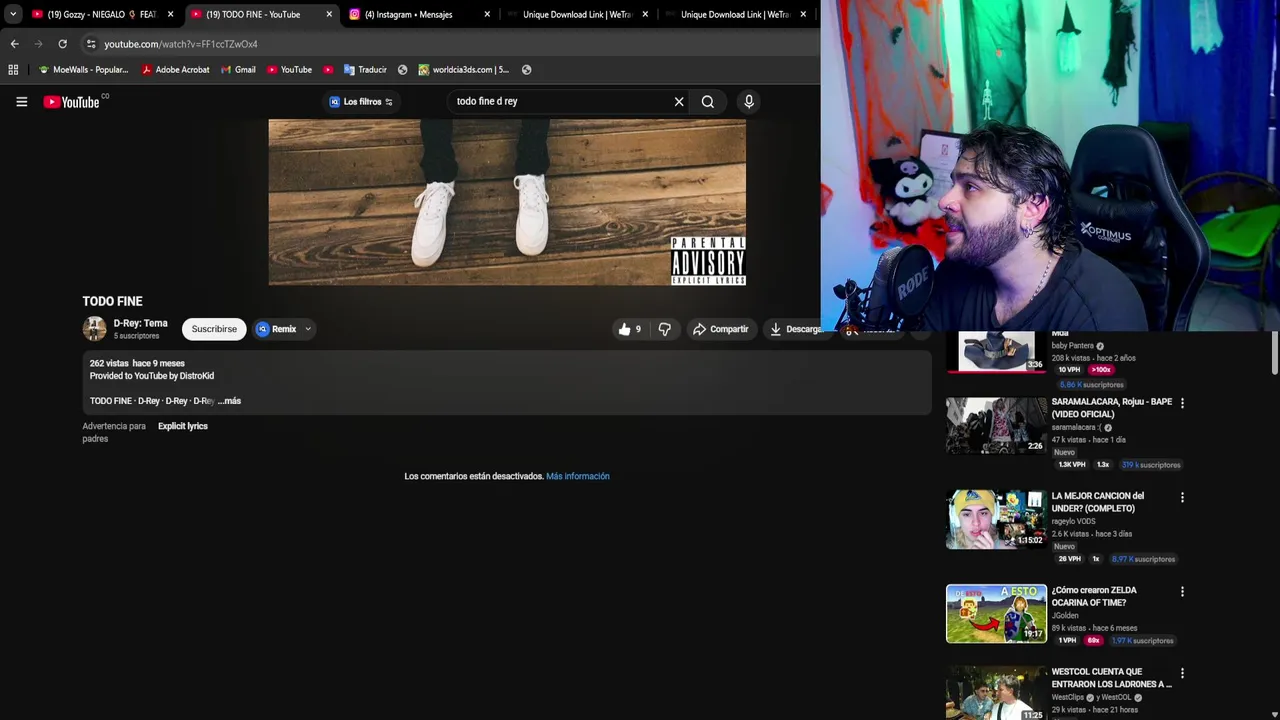Screen dimensions: 1280x720
Task: Click the browser forward arrow
Action: coord(38,44)
